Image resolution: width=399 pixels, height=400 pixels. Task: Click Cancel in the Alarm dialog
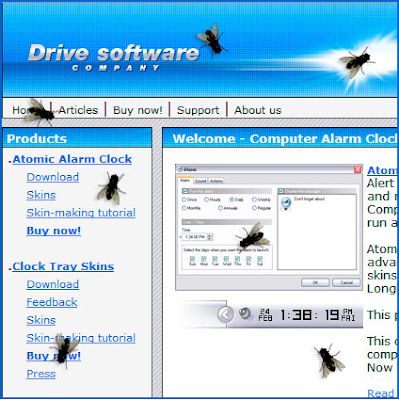click(346, 282)
